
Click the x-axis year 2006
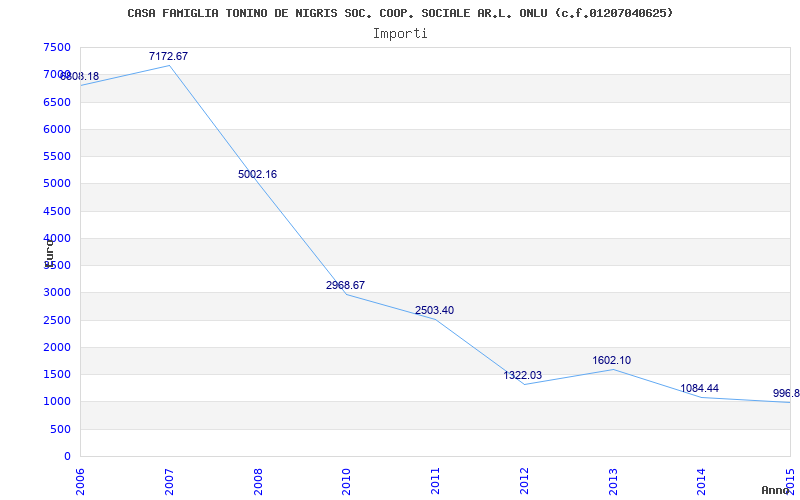80,482
